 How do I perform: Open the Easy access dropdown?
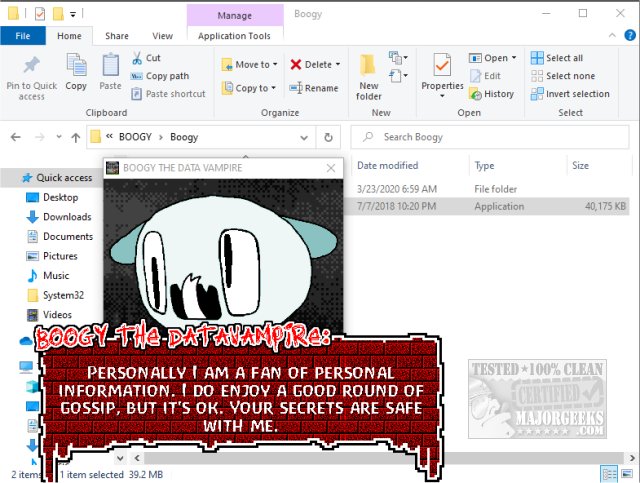pos(398,76)
